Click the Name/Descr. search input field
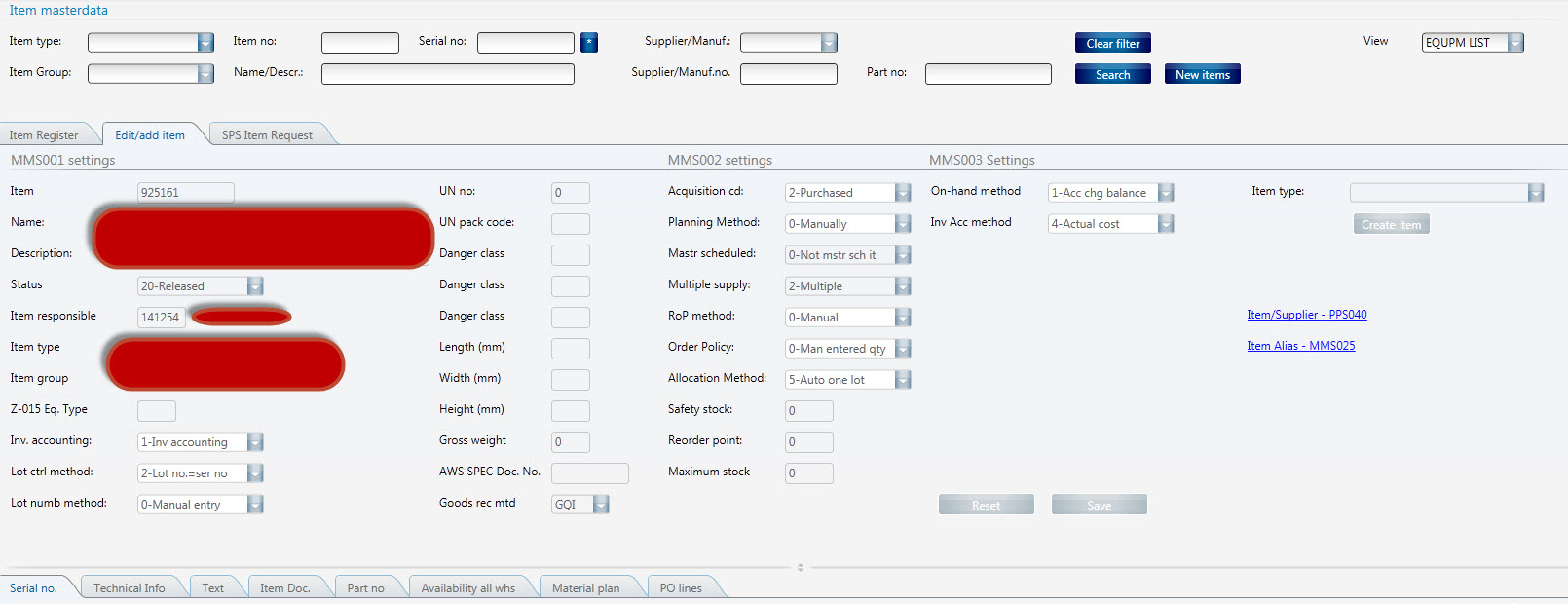 (447, 74)
